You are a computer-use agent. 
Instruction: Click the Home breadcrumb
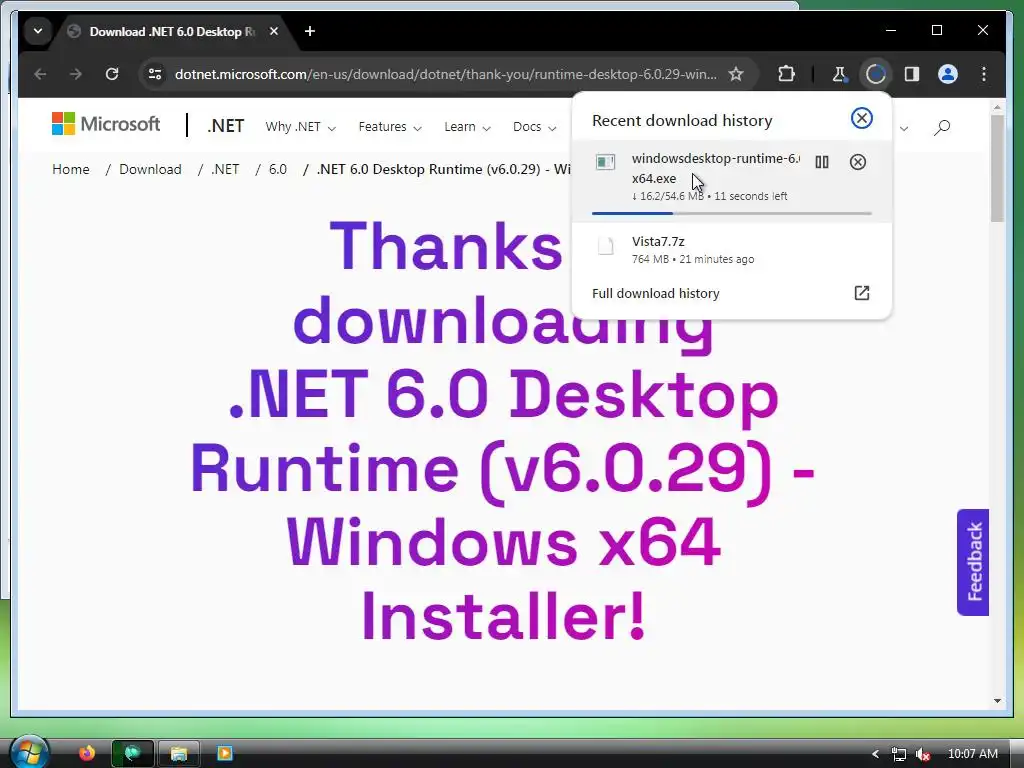click(x=71, y=169)
